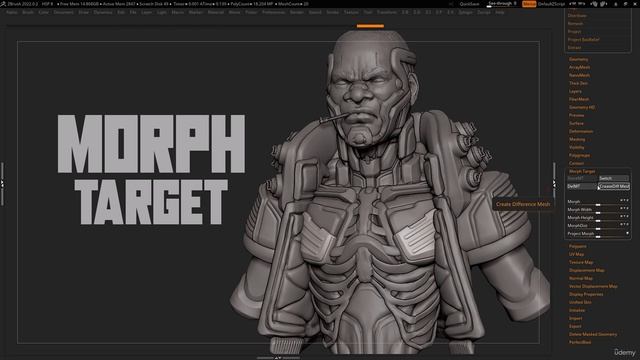
Task: Expand the Polypaint subpalette
Action: click(578, 246)
